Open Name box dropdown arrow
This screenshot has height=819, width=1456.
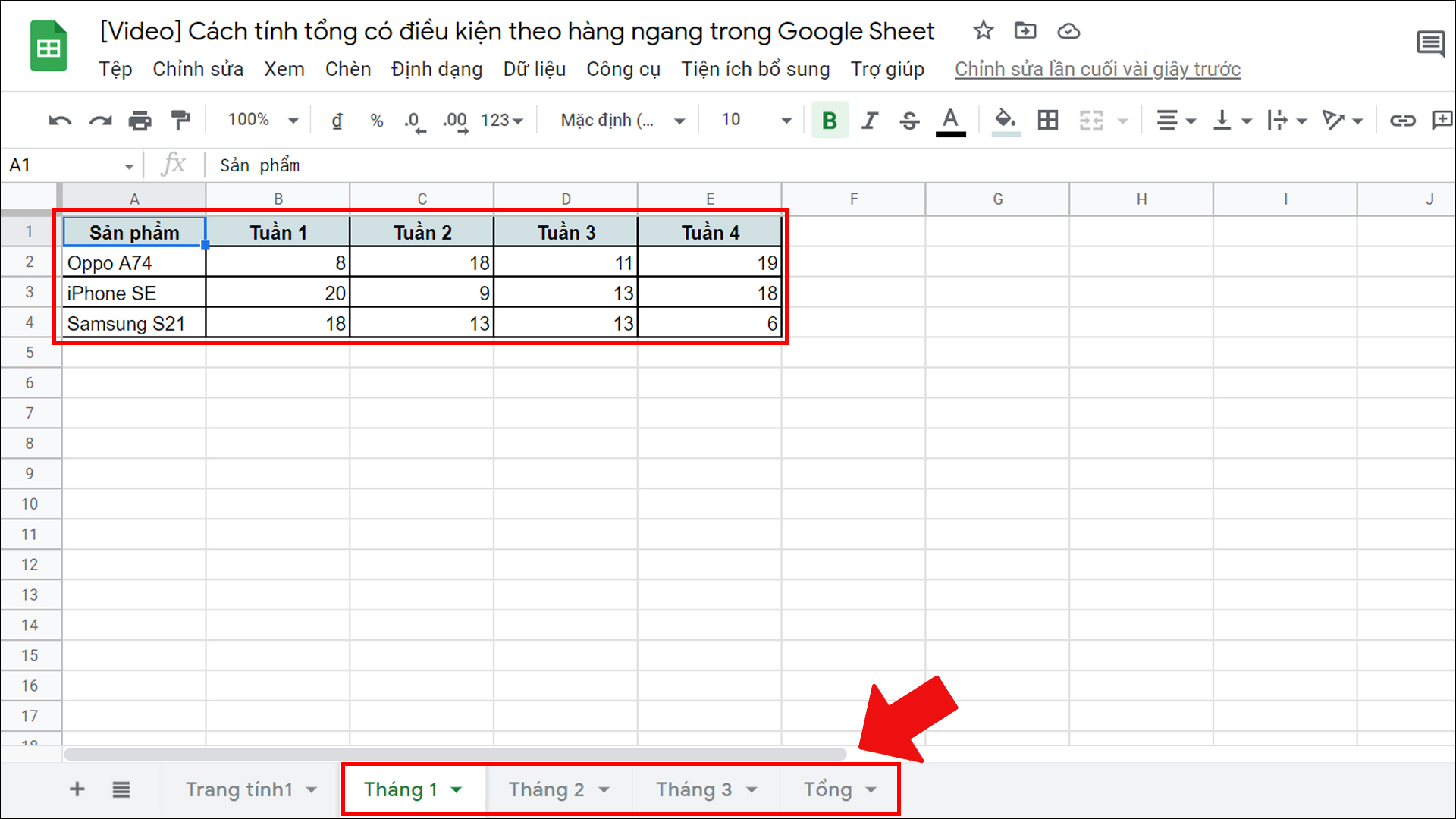pos(129,166)
